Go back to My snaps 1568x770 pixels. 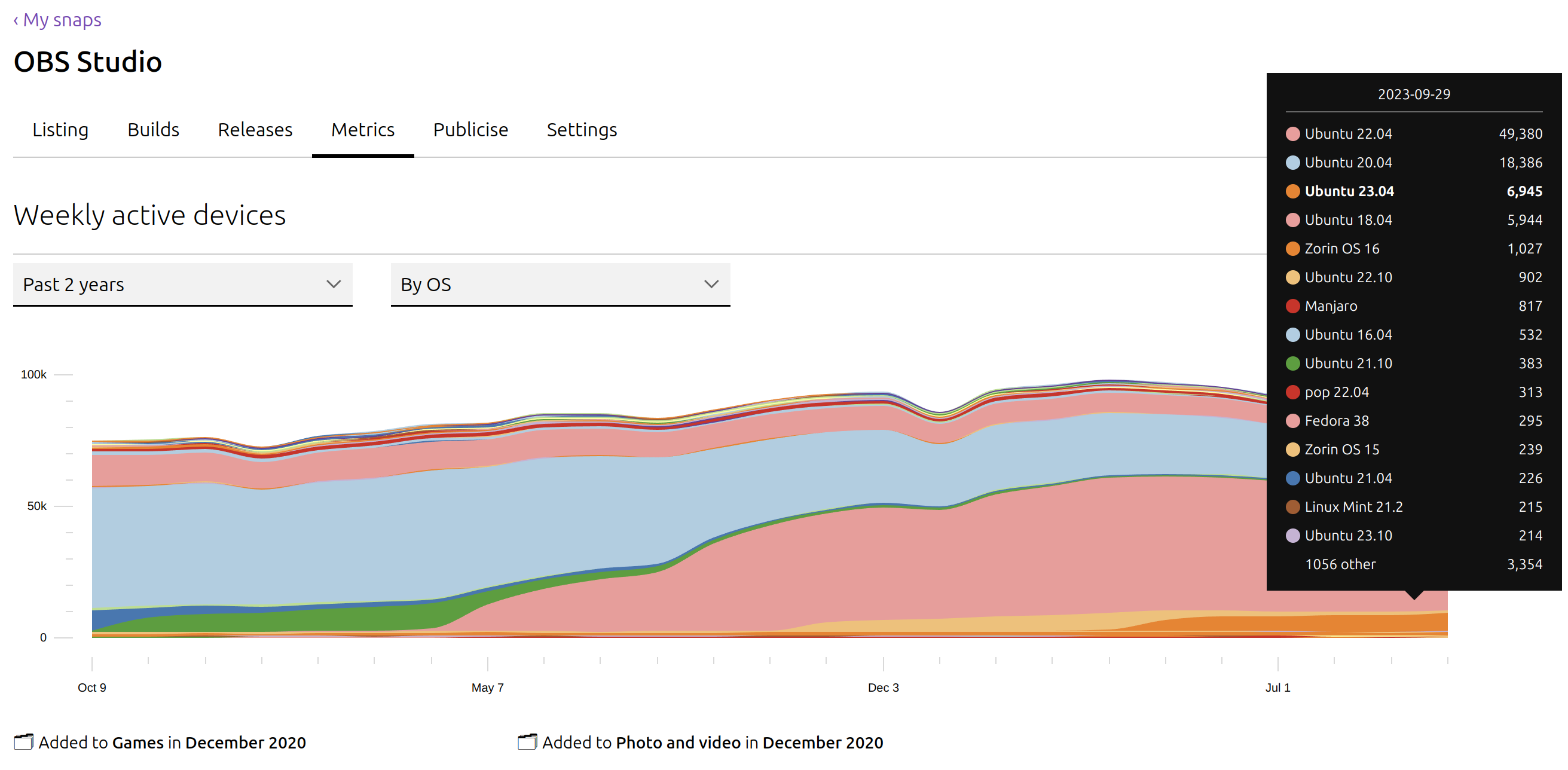[57, 20]
